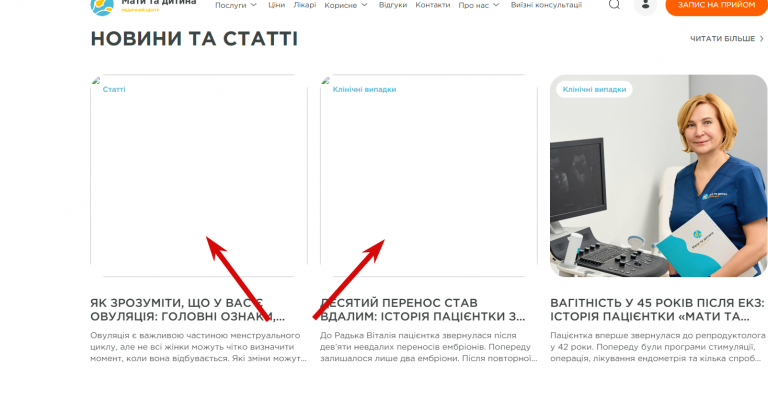Click Клінічні випадки tag on the middle card
The width and height of the screenshot is (768, 394).
click(x=364, y=90)
